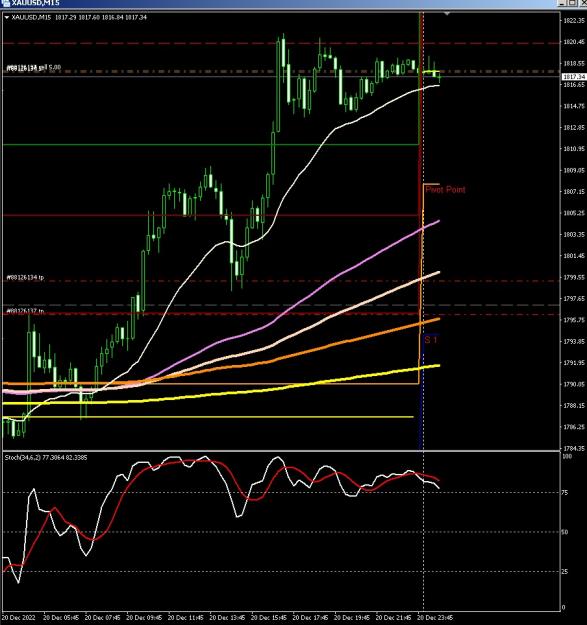The image size is (587, 625).
Task: Click the 1784.35 price scale value
Action: [574, 448]
